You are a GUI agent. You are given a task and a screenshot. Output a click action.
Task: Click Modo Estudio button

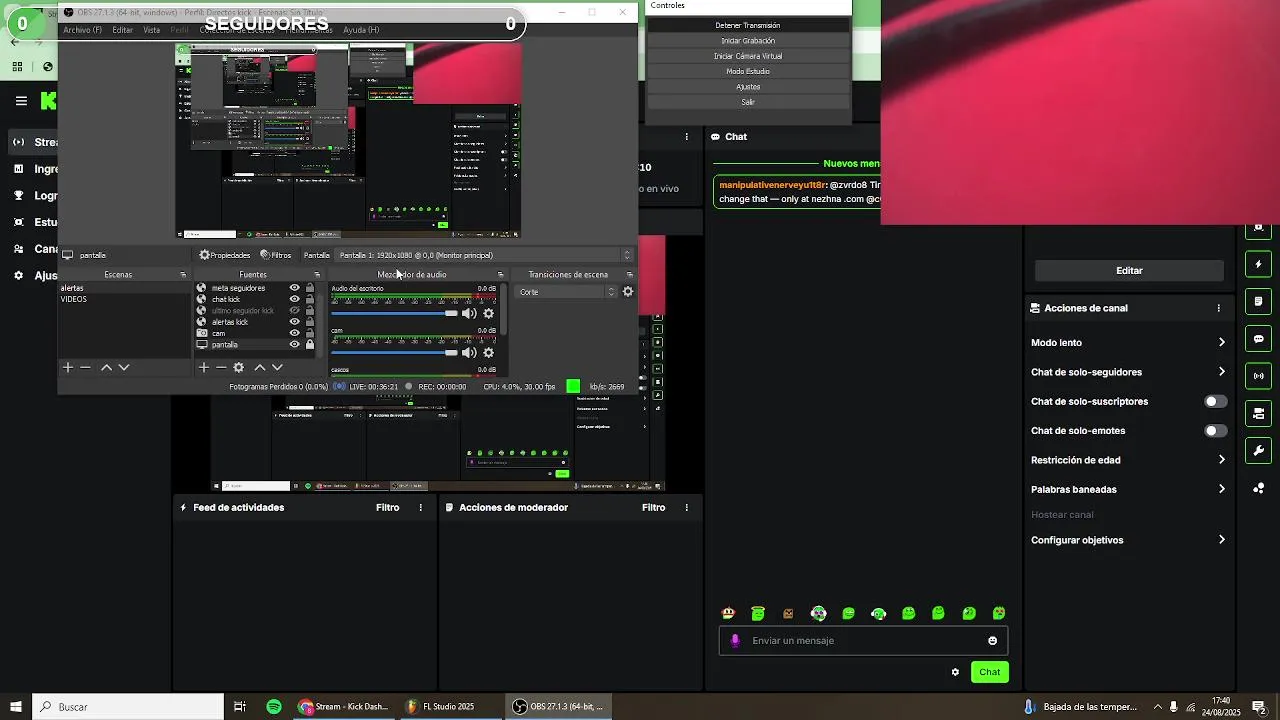748,72
